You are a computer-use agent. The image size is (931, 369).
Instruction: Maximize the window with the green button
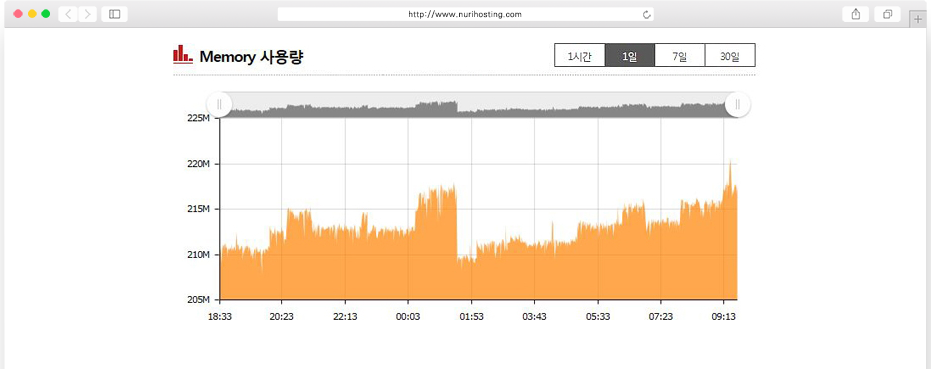(46, 14)
